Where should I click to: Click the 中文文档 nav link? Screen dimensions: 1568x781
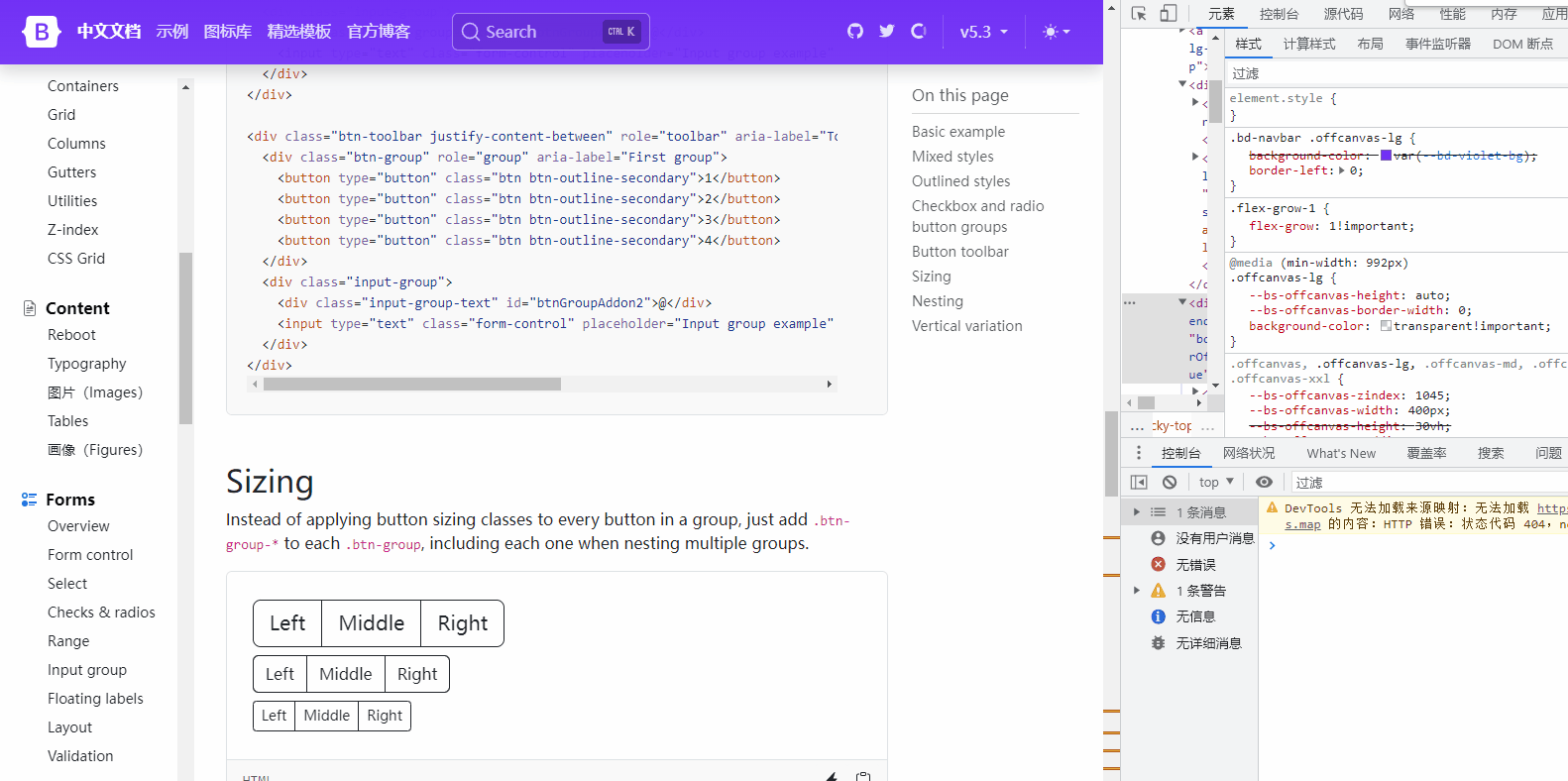(x=109, y=32)
